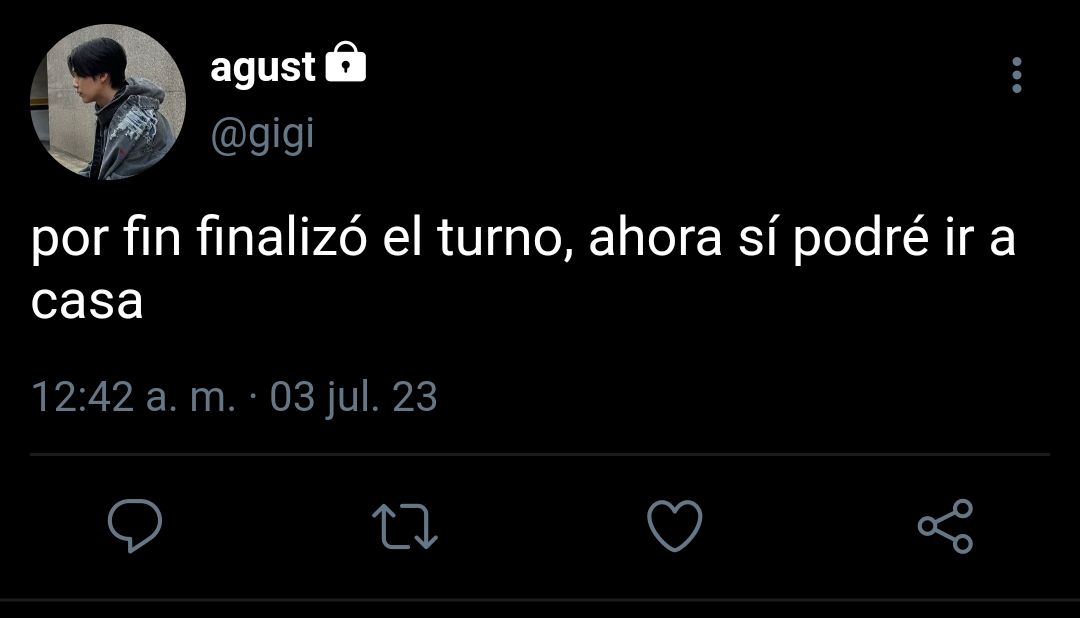
Task: Click the word finalizó in tweet text
Action: pos(282,238)
